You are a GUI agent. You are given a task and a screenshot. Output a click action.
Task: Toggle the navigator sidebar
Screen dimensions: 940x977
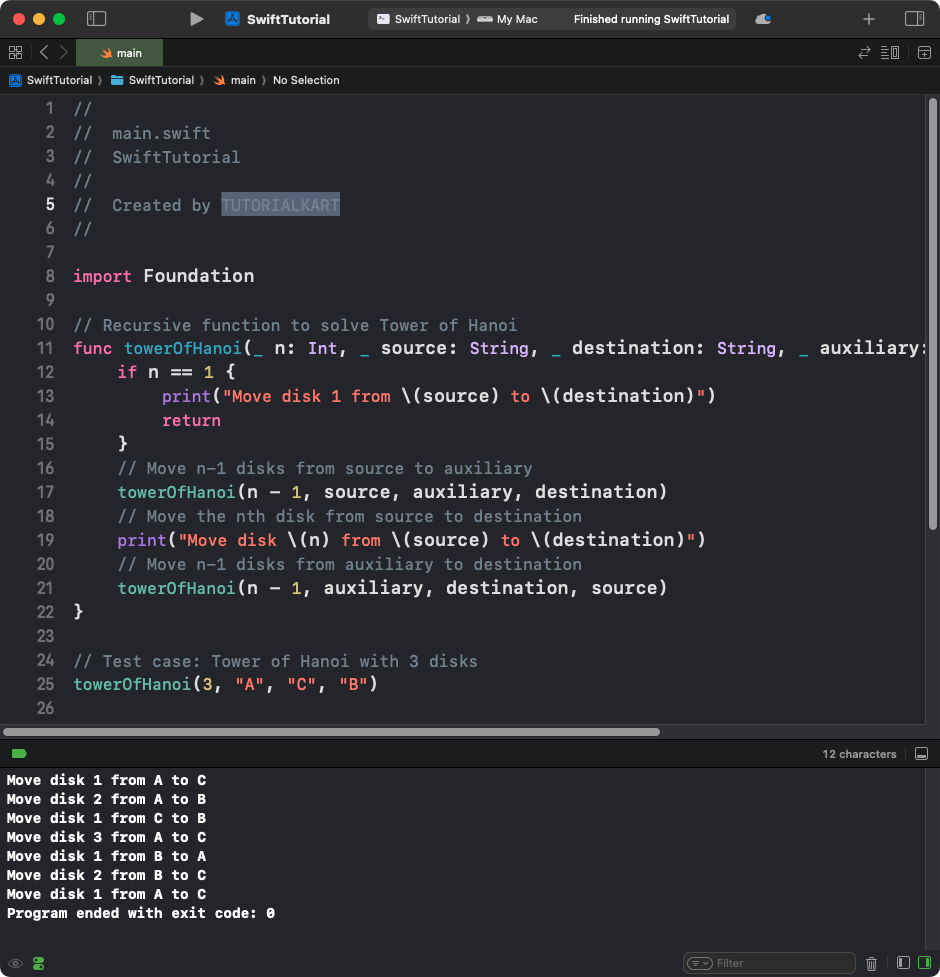coord(97,19)
